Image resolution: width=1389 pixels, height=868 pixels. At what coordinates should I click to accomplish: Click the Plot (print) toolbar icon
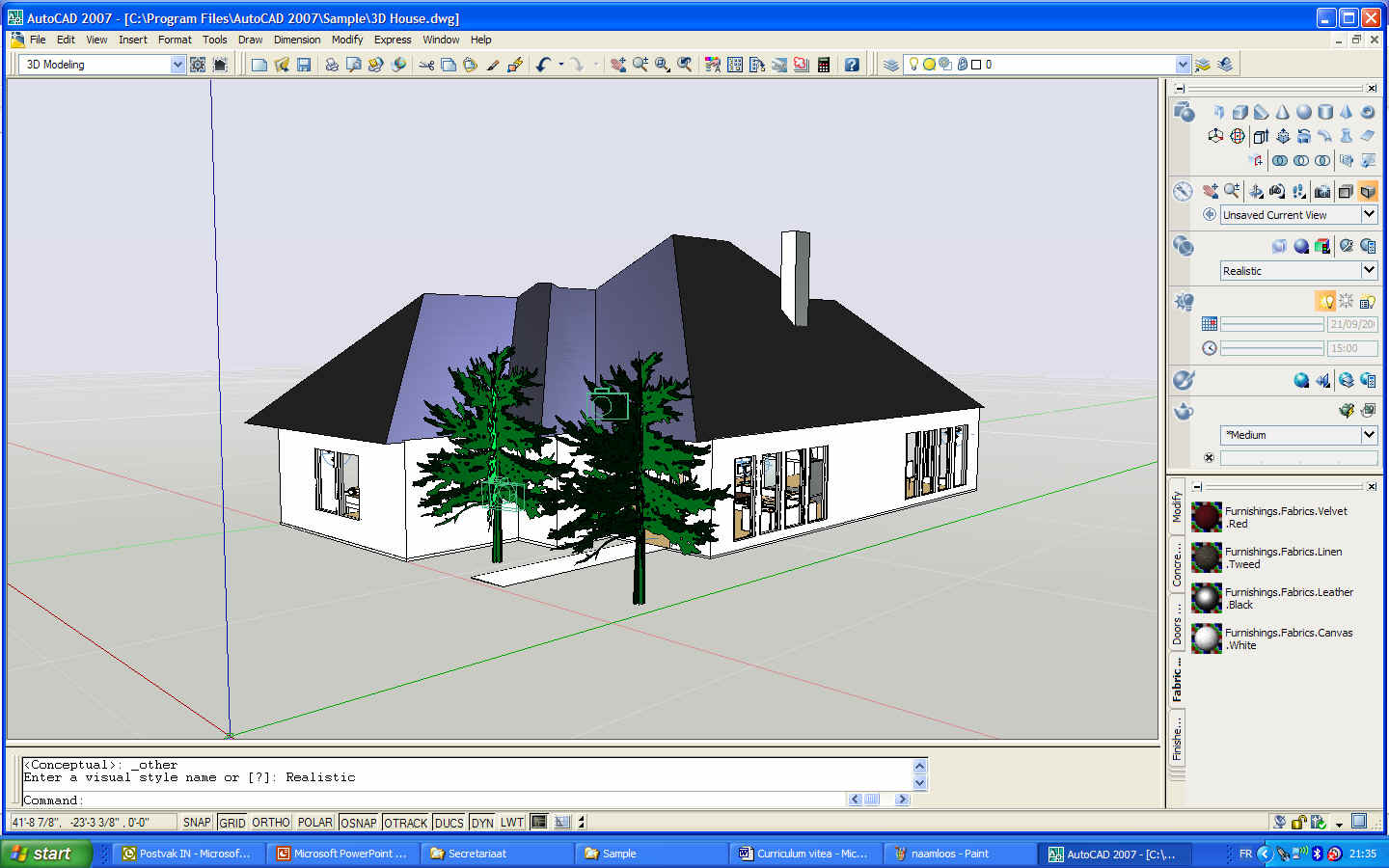331,65
